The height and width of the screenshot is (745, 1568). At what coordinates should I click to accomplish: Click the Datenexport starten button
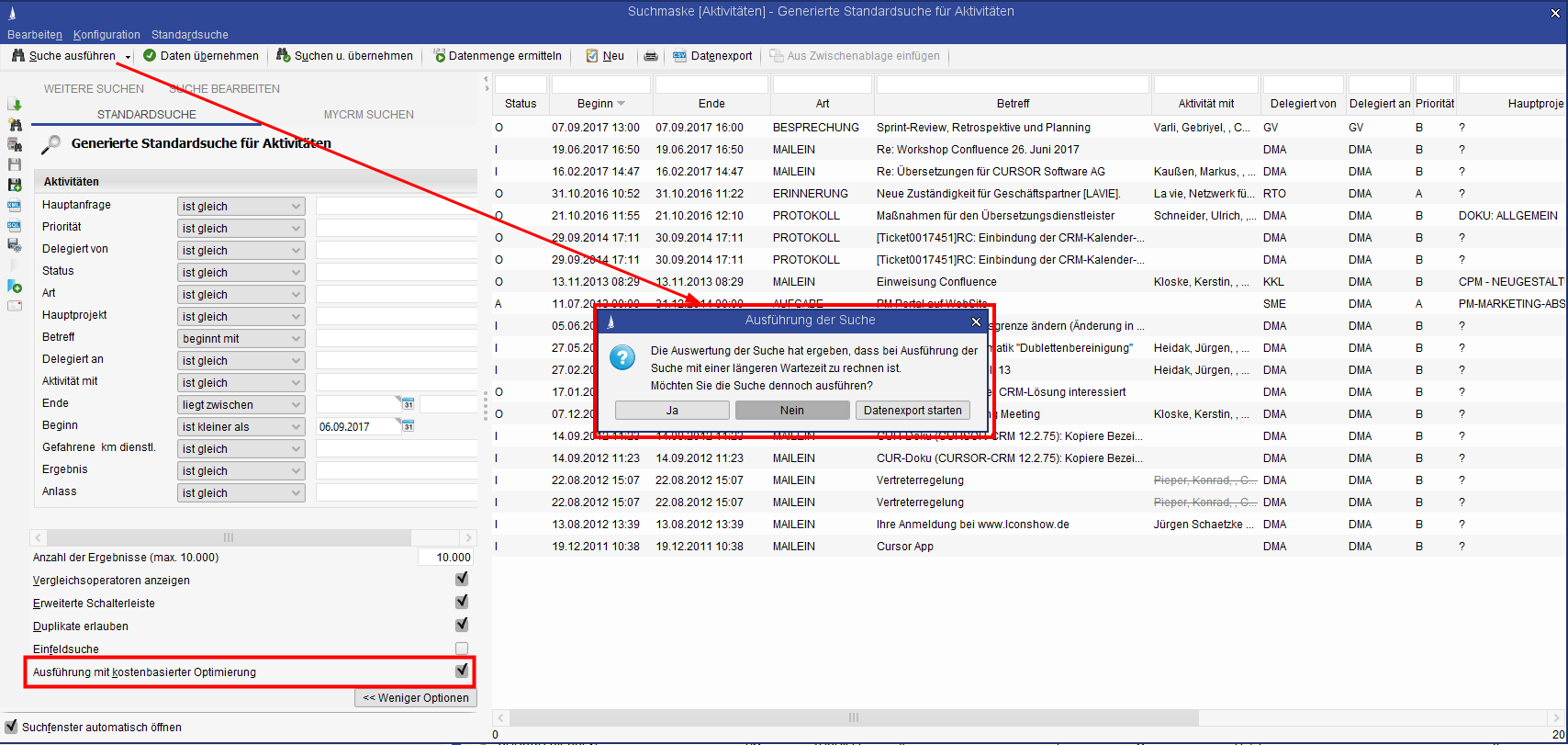coord(912,411)
